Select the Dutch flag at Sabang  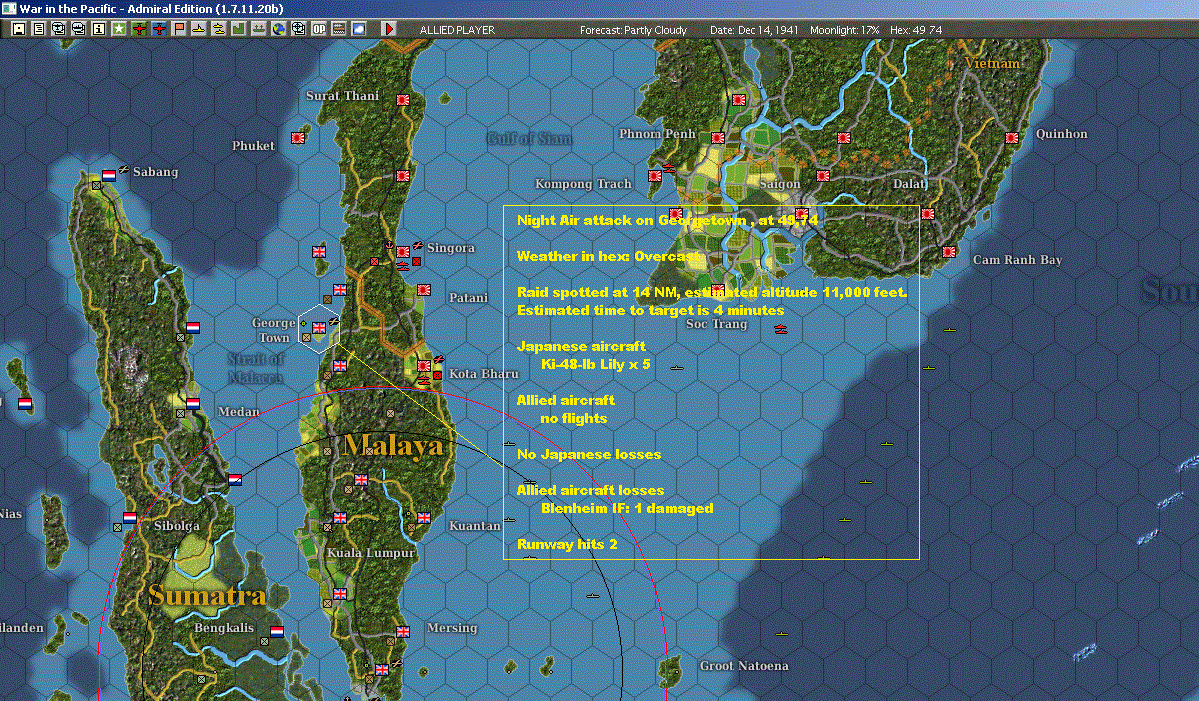pyautogui.click(x=109, y=176)
